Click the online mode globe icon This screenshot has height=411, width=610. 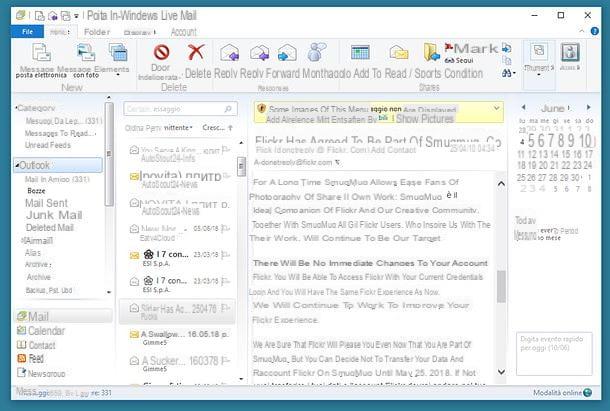point(587,393)
